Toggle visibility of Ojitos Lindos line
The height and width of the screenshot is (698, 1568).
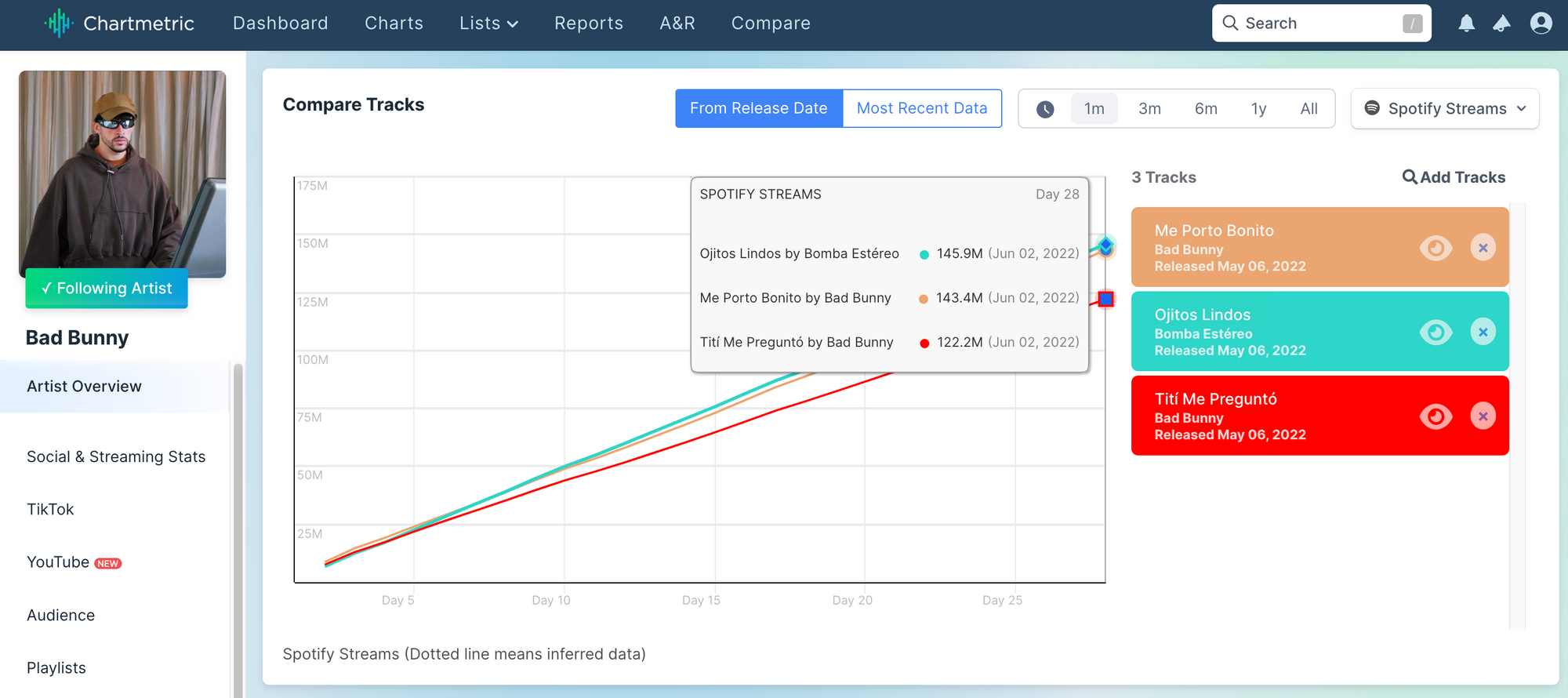[1436, 332]
